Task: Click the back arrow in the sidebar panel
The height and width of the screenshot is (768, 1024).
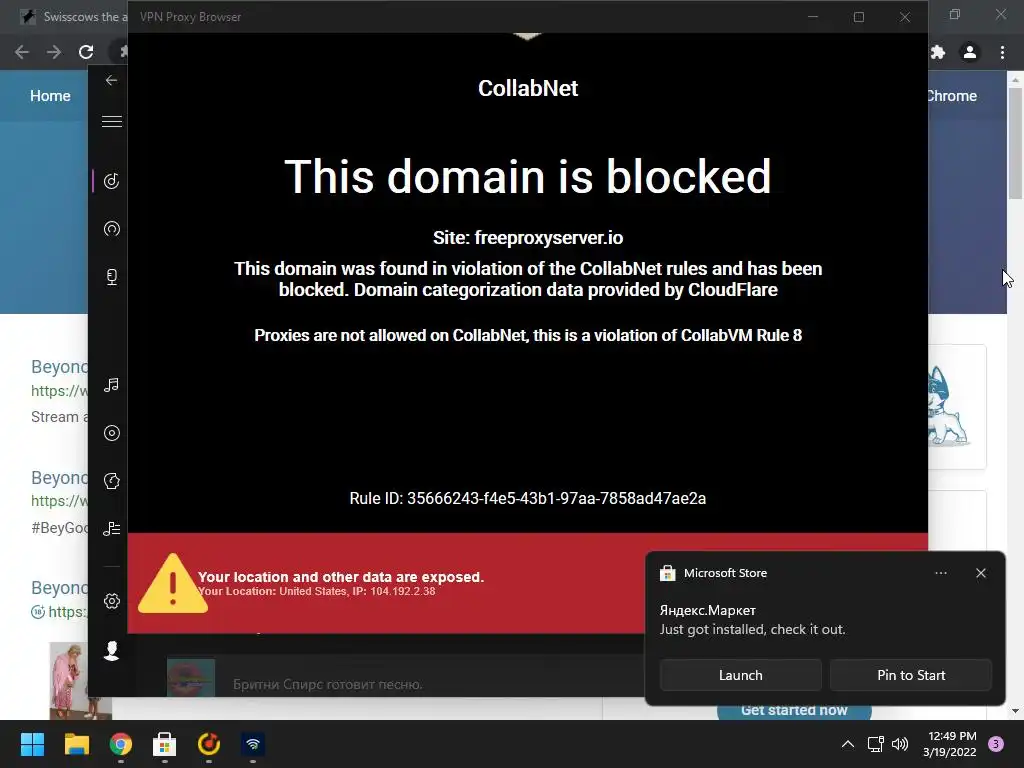Action: (x=112, y=80)
